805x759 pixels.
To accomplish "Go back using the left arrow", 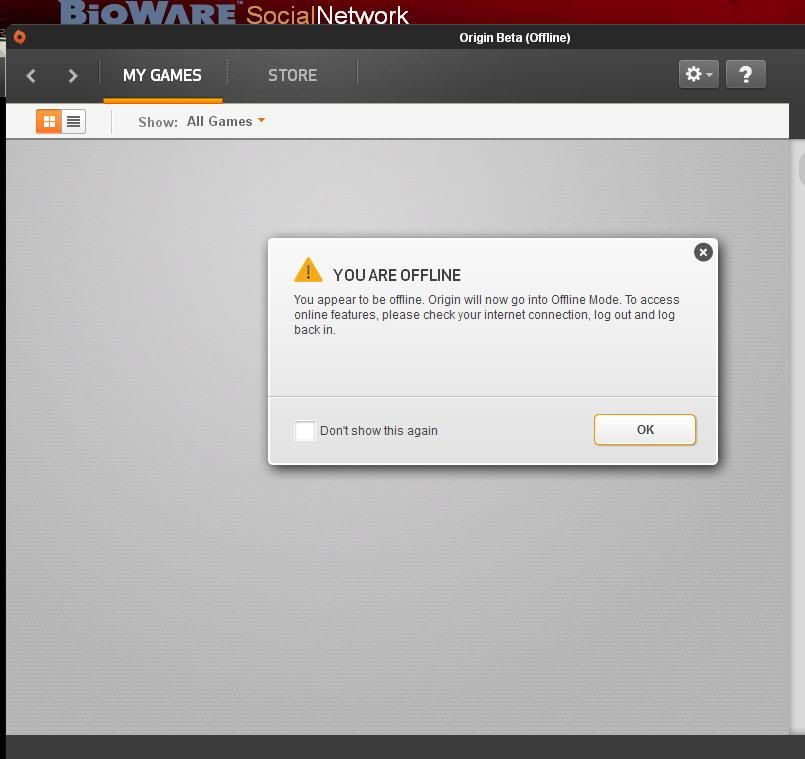I will click(31, 75).
